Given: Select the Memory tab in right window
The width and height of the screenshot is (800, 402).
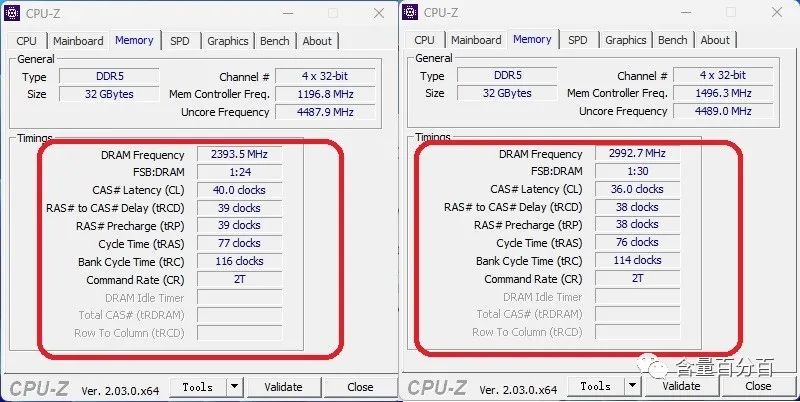Looking at the screenshot, I should tap(532, 39).
